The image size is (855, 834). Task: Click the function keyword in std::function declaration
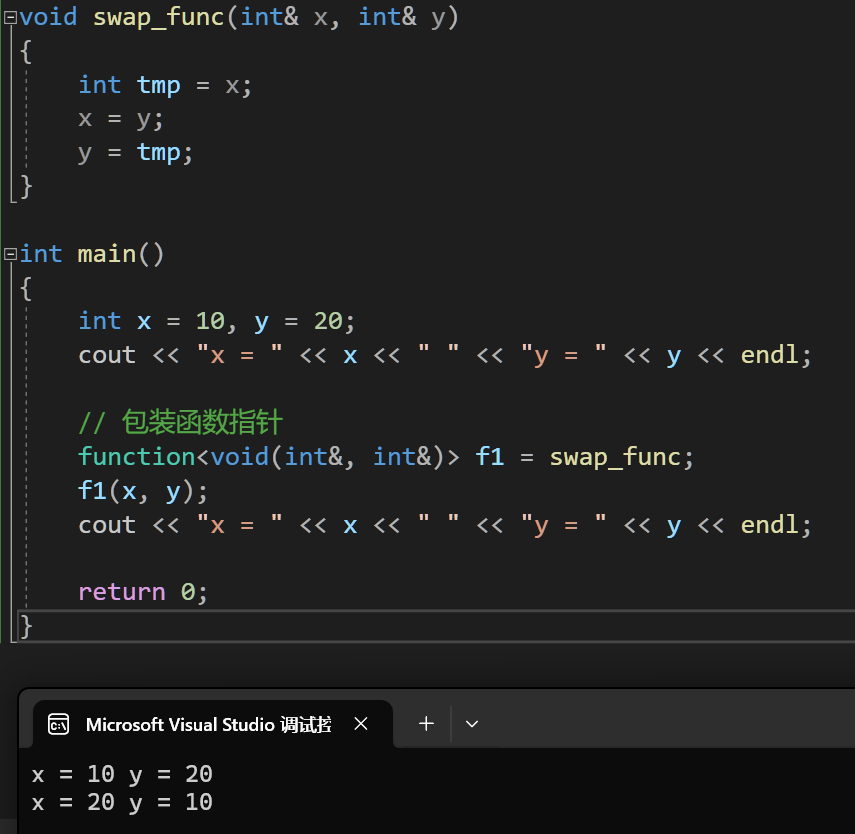click(136, 457)
